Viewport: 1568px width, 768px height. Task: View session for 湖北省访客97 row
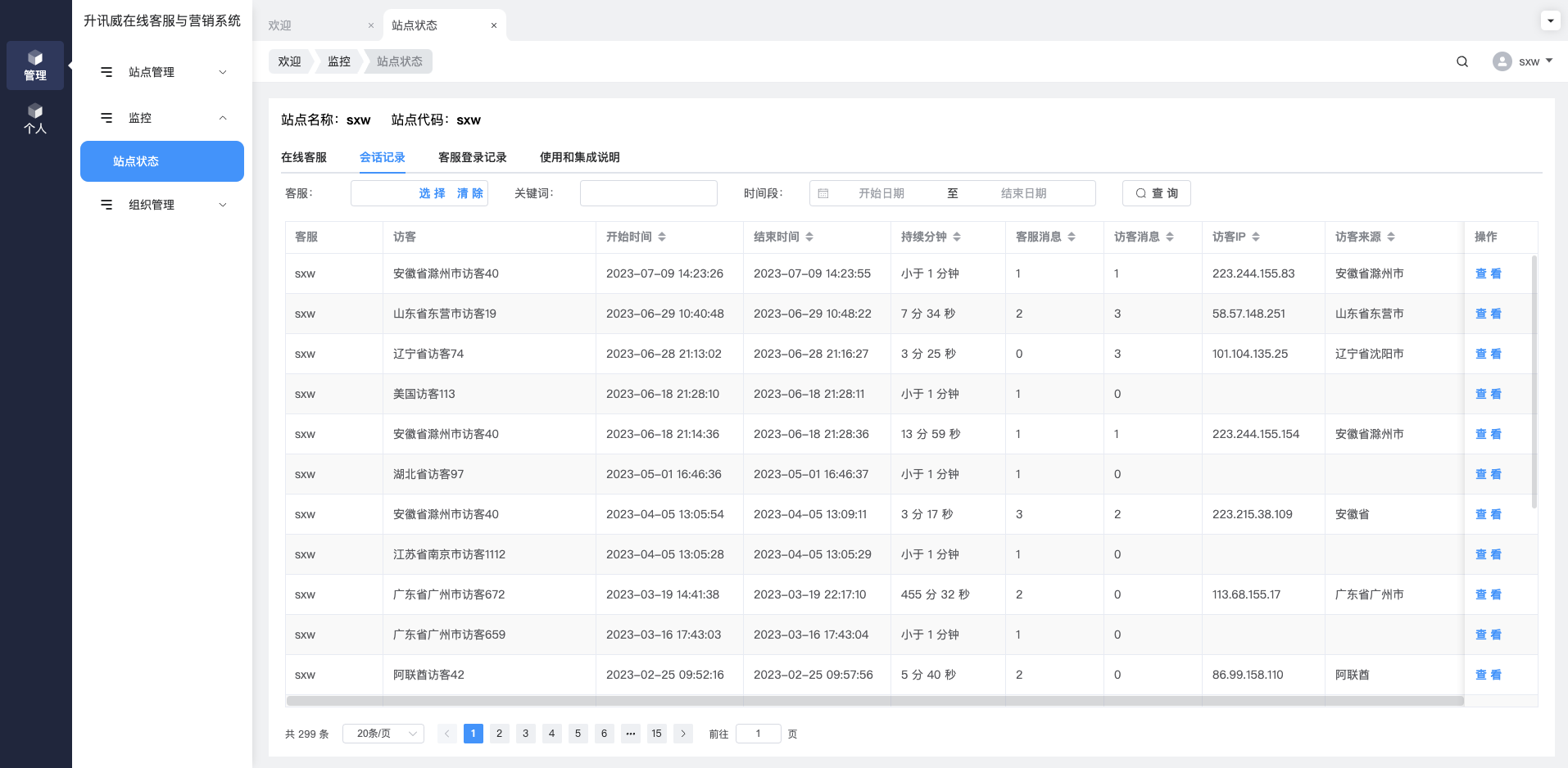(x=1489, y=474)
